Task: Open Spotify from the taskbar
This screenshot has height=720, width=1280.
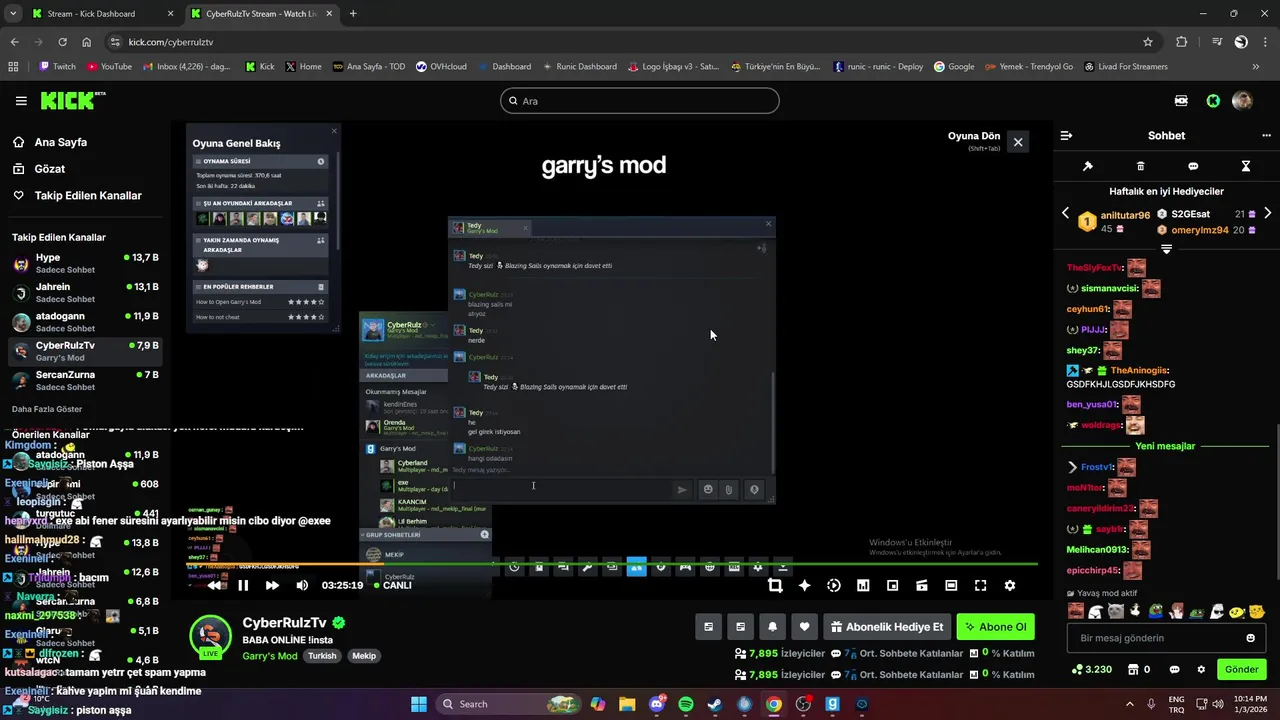Action: coord(686,704)
